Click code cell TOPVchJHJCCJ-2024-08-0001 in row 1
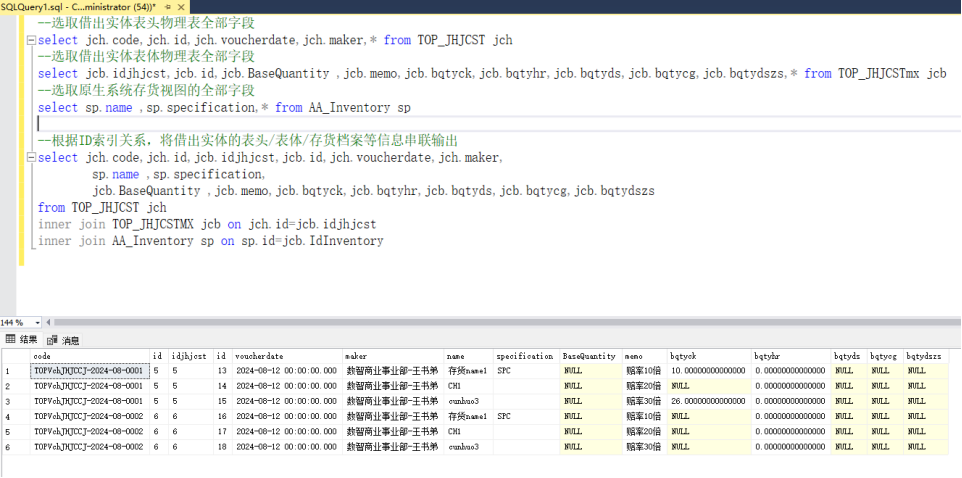Image resolution: width=962 pixels, height=478 pixels. click(90, 371)
